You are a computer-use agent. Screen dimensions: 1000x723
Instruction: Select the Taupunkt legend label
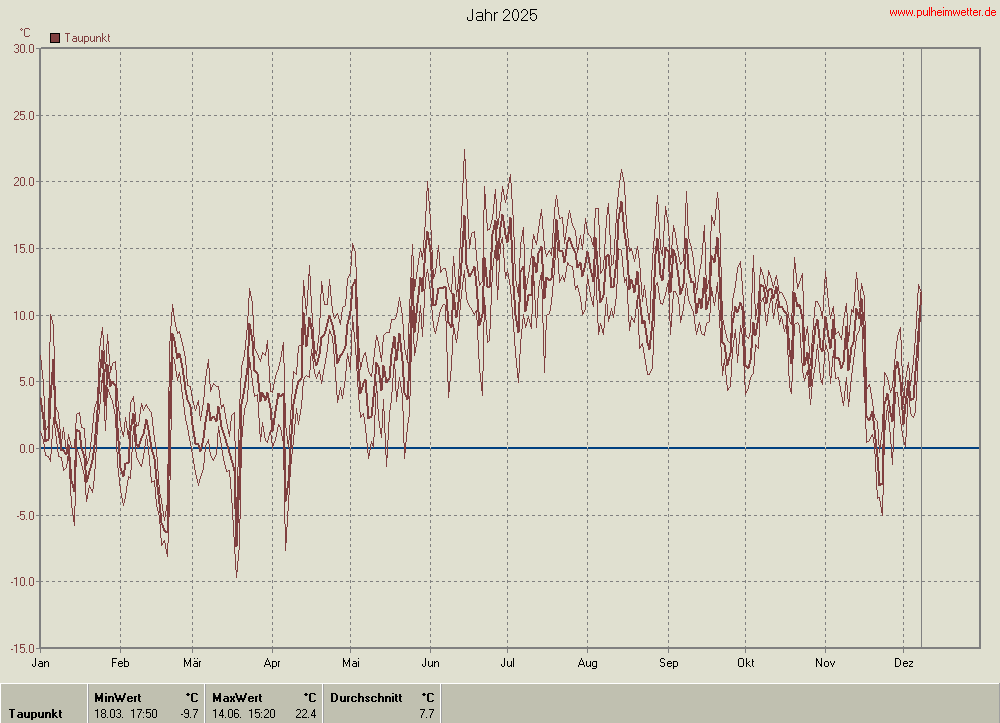87,38
